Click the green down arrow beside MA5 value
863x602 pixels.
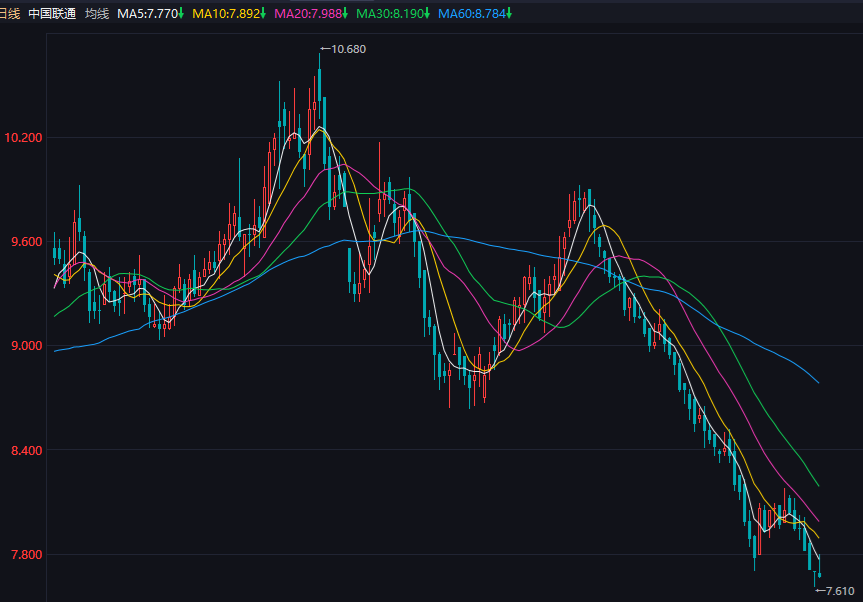(x=182, y=13)
